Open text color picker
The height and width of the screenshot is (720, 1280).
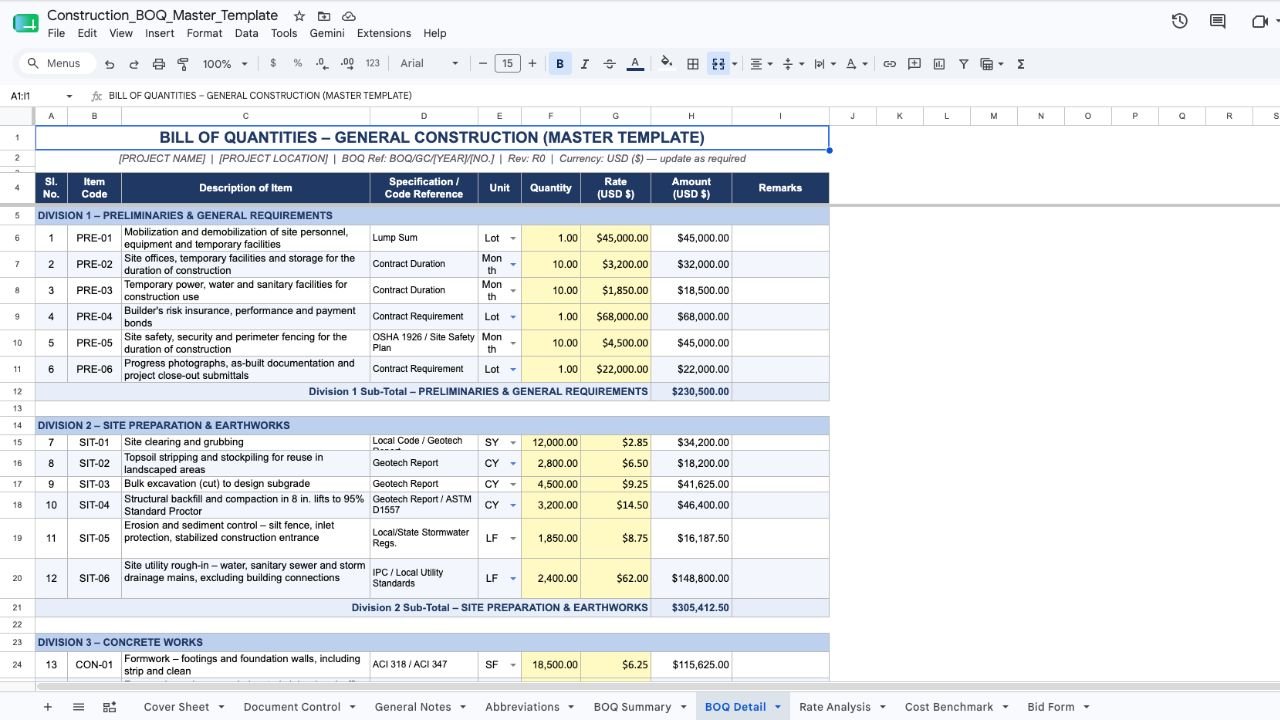click(635, 64)
